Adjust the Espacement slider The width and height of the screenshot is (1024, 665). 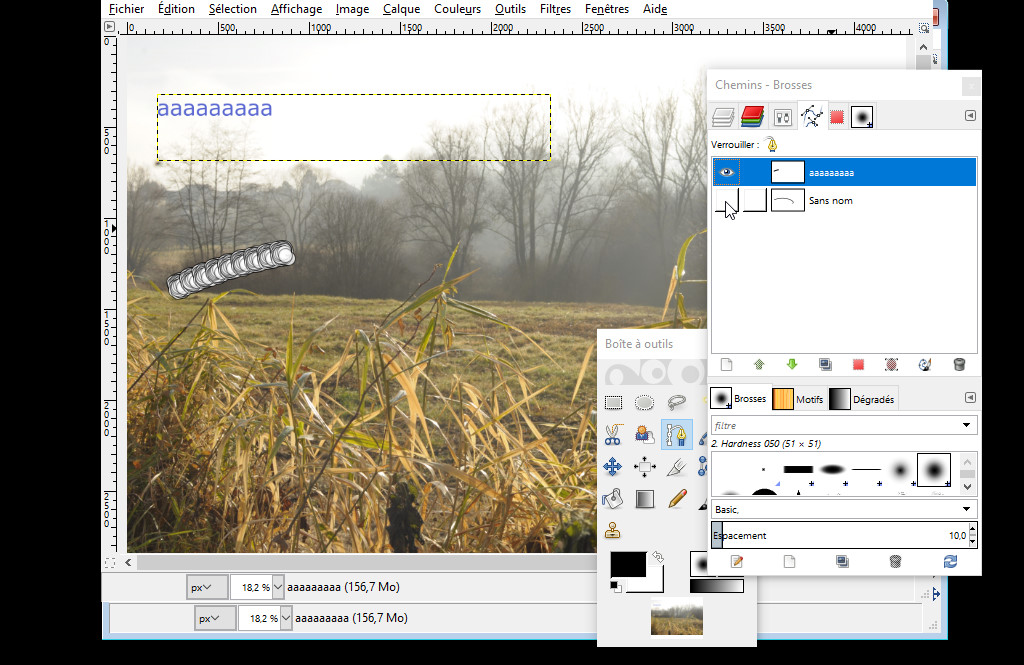pos(839,536)
